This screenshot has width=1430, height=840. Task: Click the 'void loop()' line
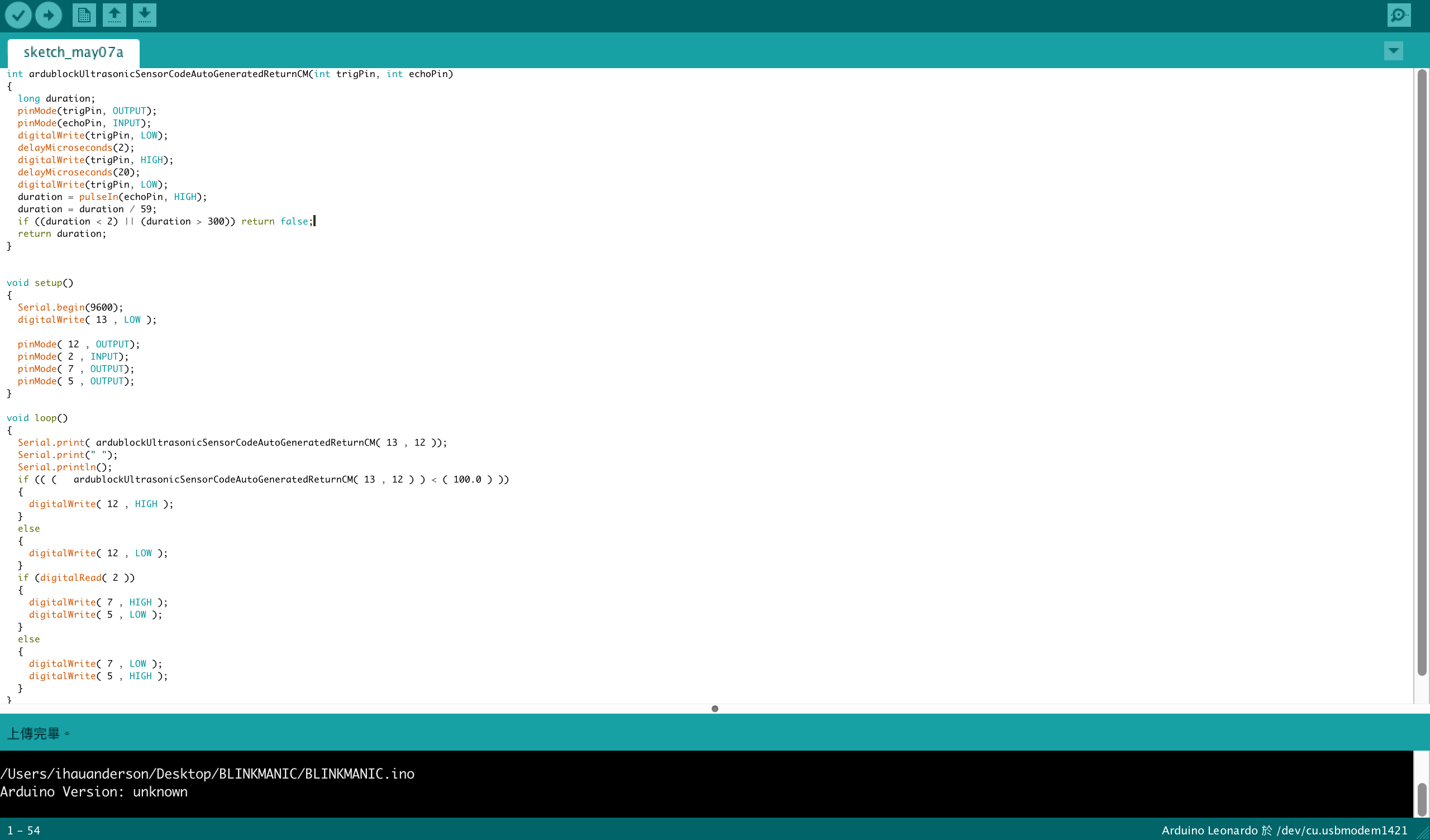[x=37, y=418]
